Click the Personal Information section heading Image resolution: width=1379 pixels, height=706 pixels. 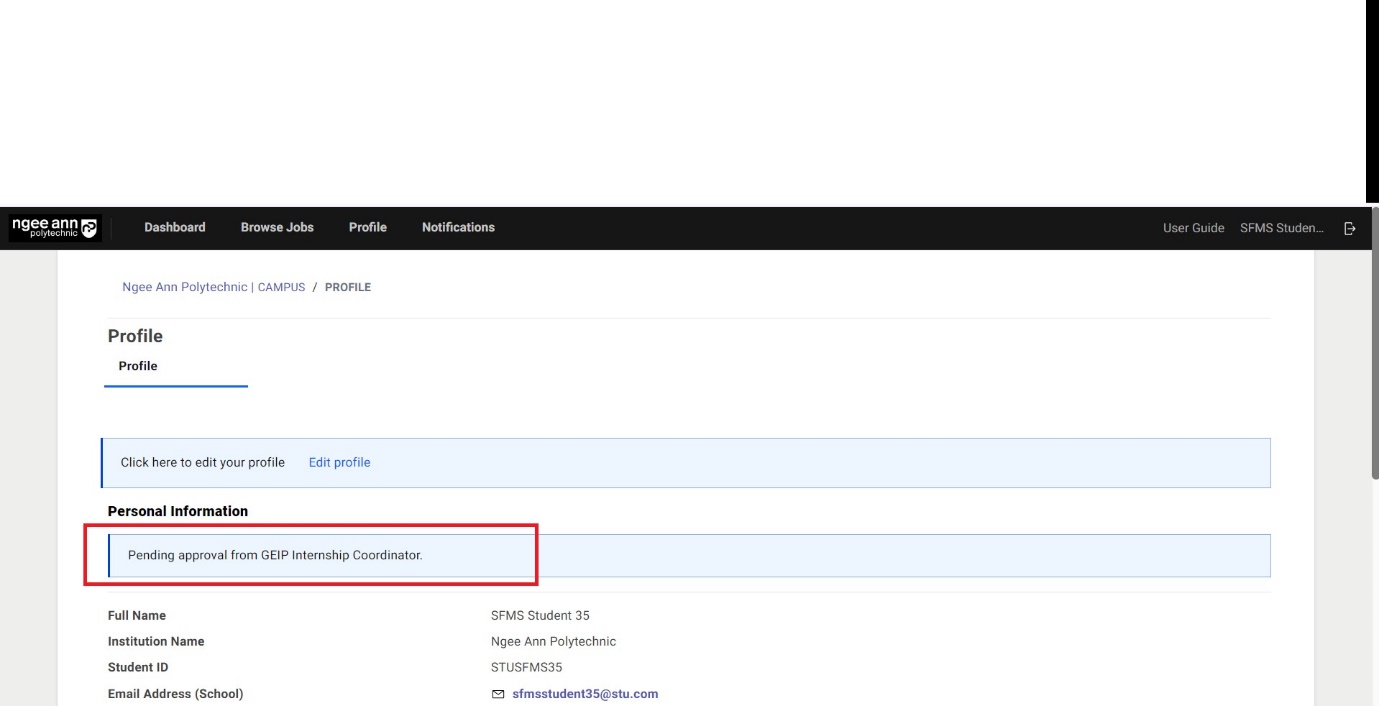[178, 511]
